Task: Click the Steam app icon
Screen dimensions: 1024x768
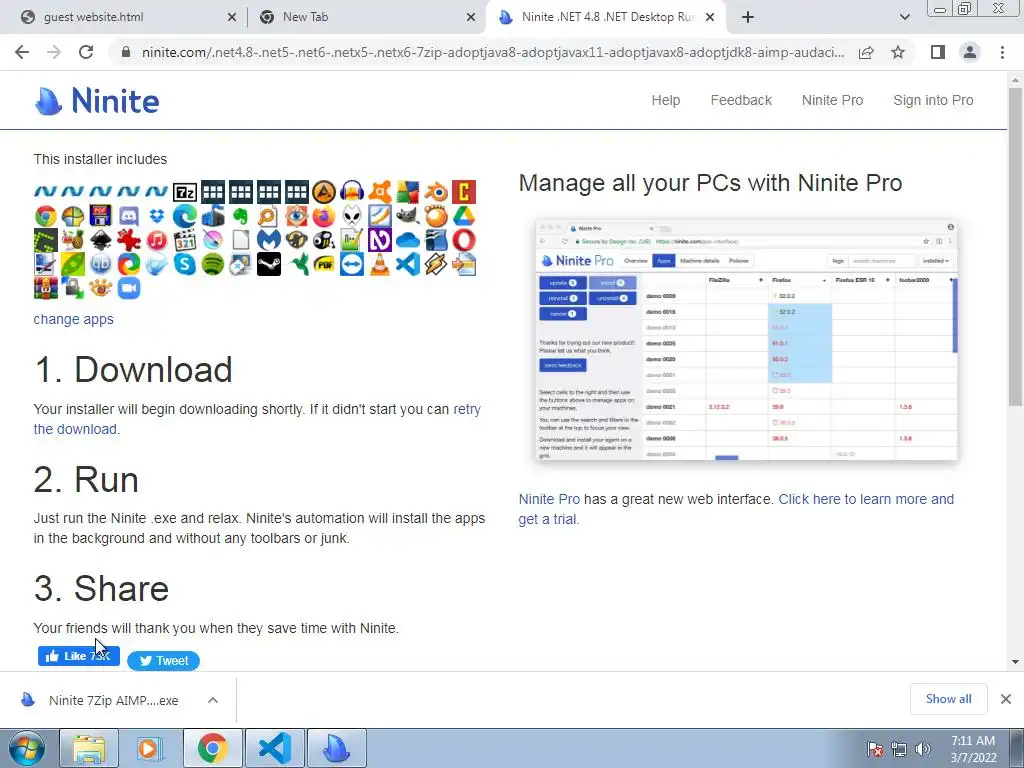Action: click(268, 264)
